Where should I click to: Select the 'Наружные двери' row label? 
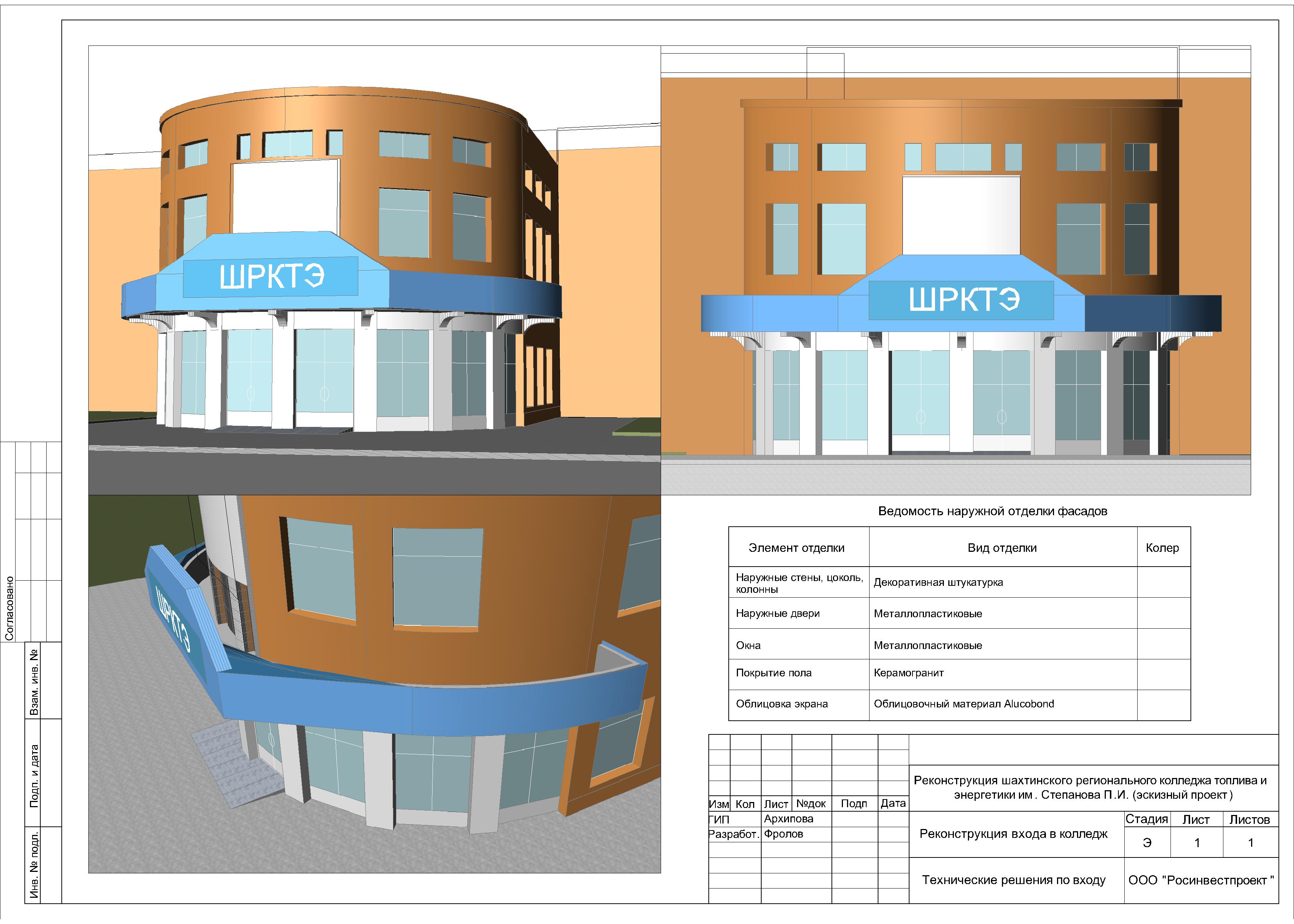(x=777, y=613)
